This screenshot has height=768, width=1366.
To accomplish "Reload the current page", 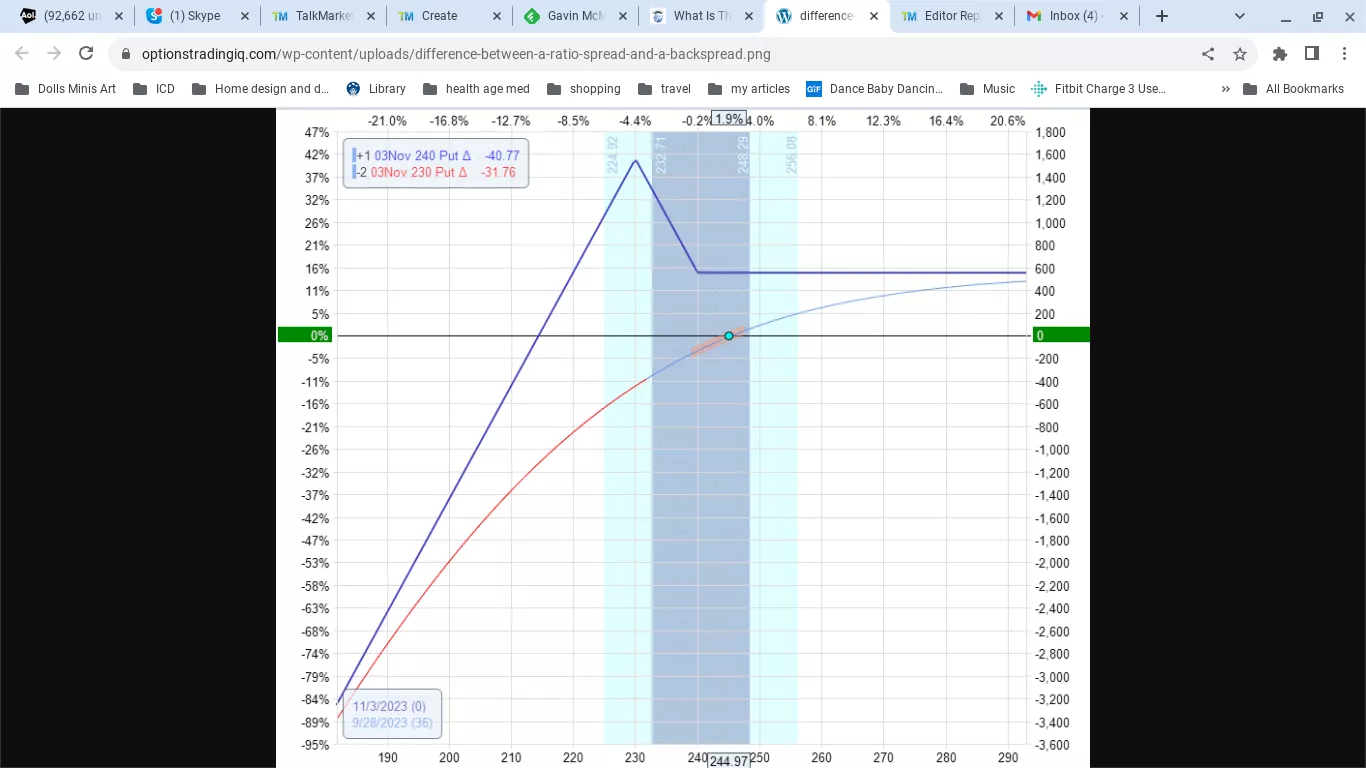I will point(86,54).
